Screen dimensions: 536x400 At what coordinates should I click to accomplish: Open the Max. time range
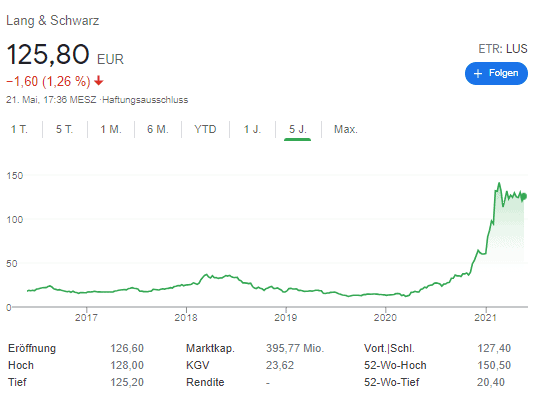pyautogui.click(x=346, y=129)
